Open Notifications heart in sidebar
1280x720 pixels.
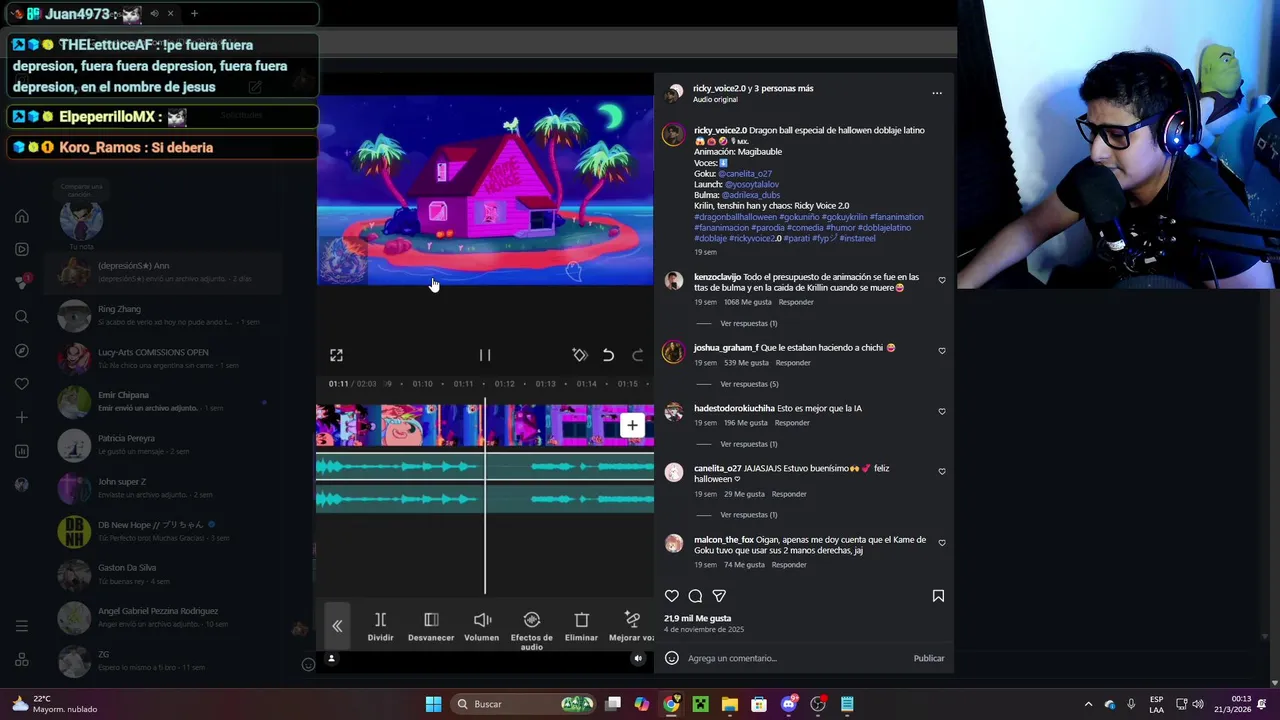pos(22,384)
